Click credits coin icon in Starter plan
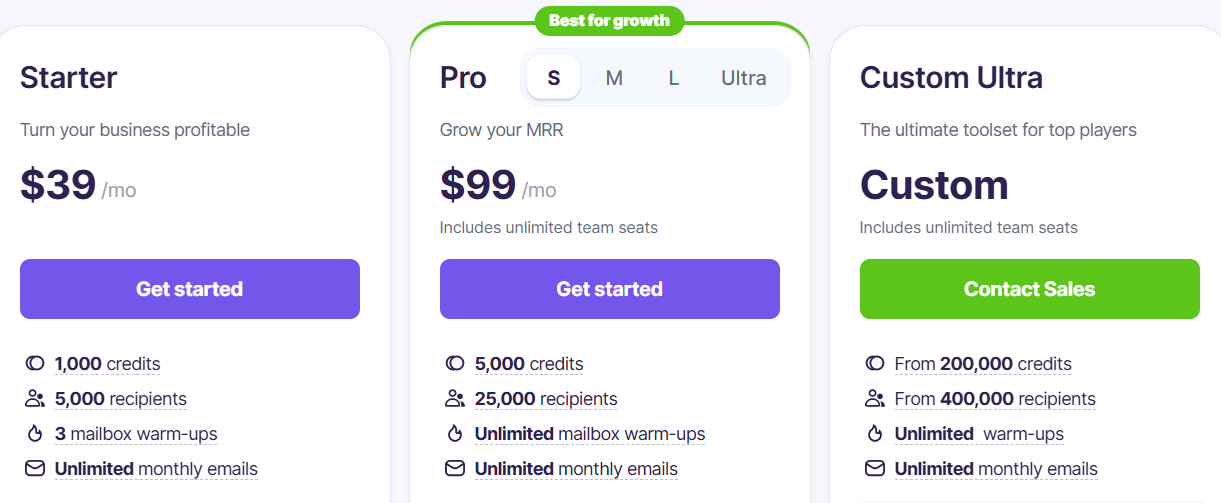Viewport: 1221px width, 503px height. tap(35, 364)
